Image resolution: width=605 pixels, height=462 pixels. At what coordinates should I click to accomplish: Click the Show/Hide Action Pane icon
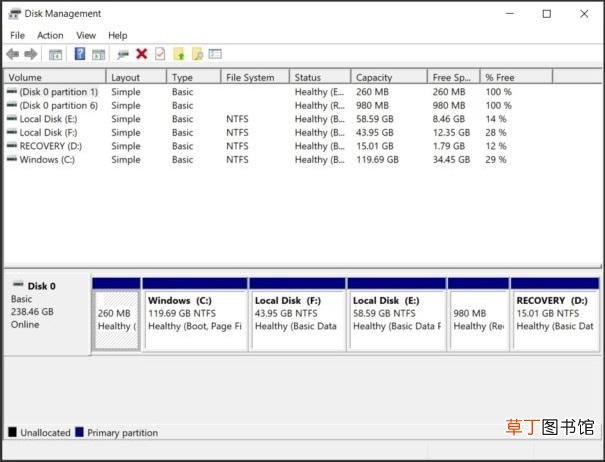click(x=98, y=54)
